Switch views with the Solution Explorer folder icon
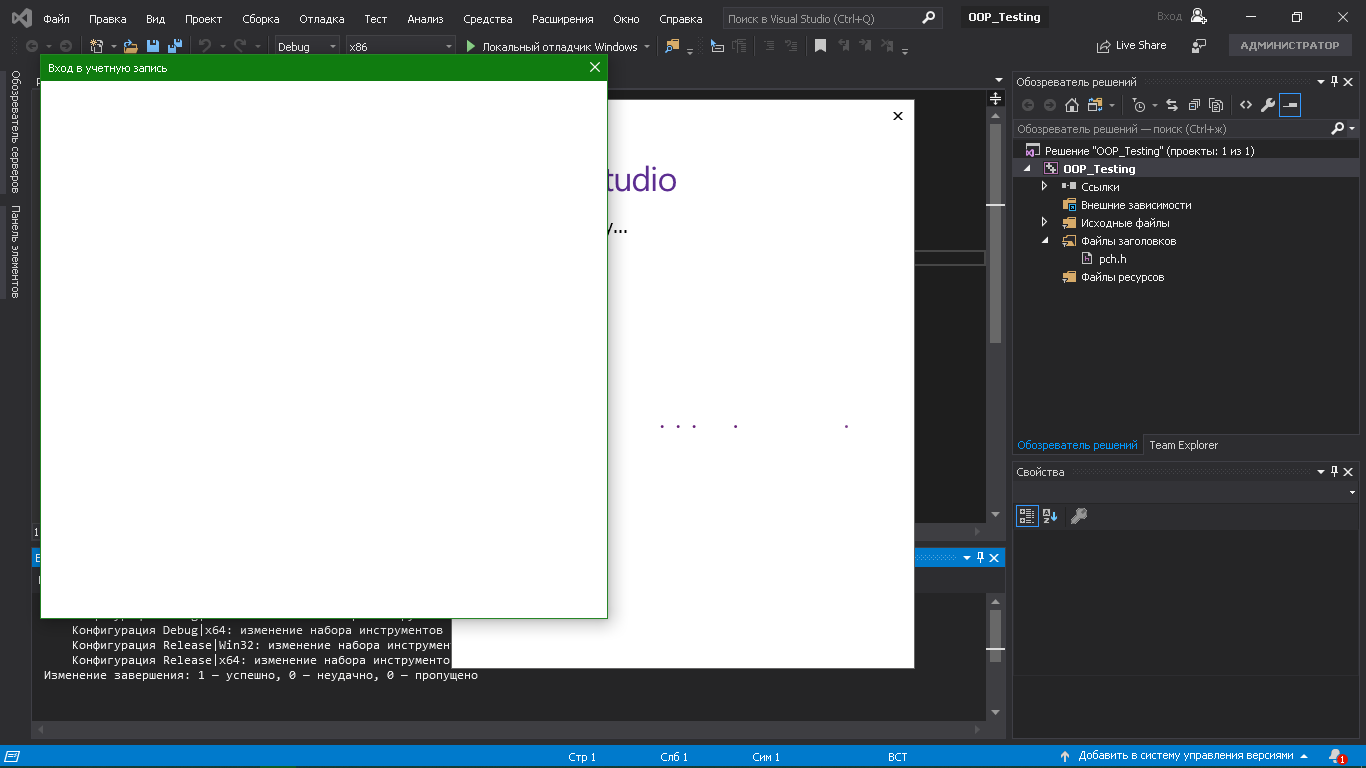 coord(1096,105)
